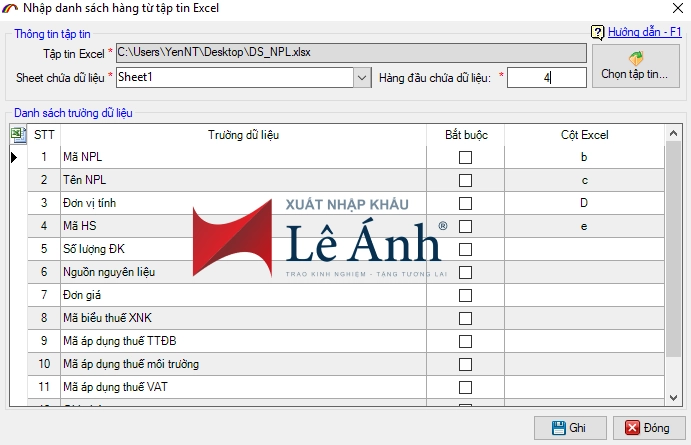Viewport: 691px width, 445px height.
Task: Select Cột Excel cell for Số lượng ĐK
Action: [x=583, y=249]
